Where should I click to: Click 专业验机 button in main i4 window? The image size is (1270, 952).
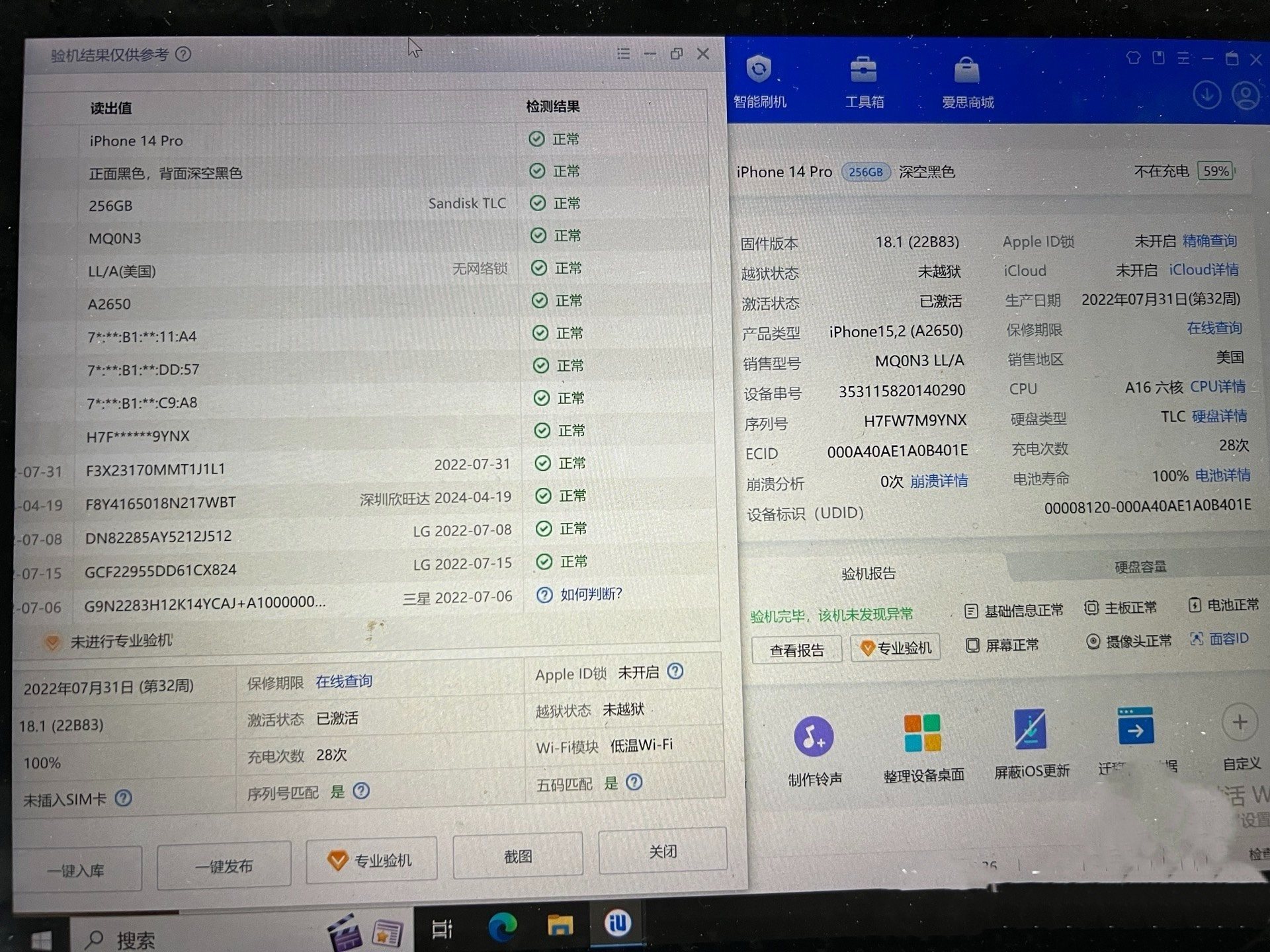(x=895, y=648)
